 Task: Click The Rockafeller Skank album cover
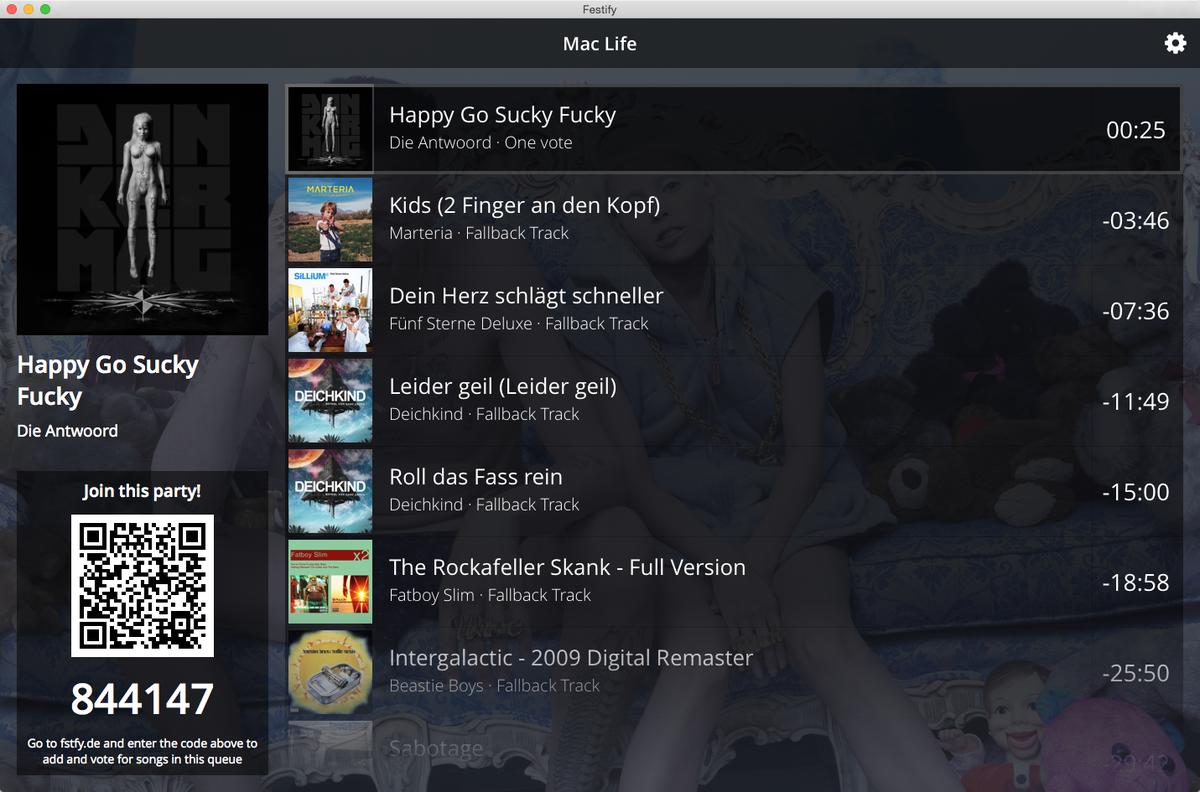point(330,582)
